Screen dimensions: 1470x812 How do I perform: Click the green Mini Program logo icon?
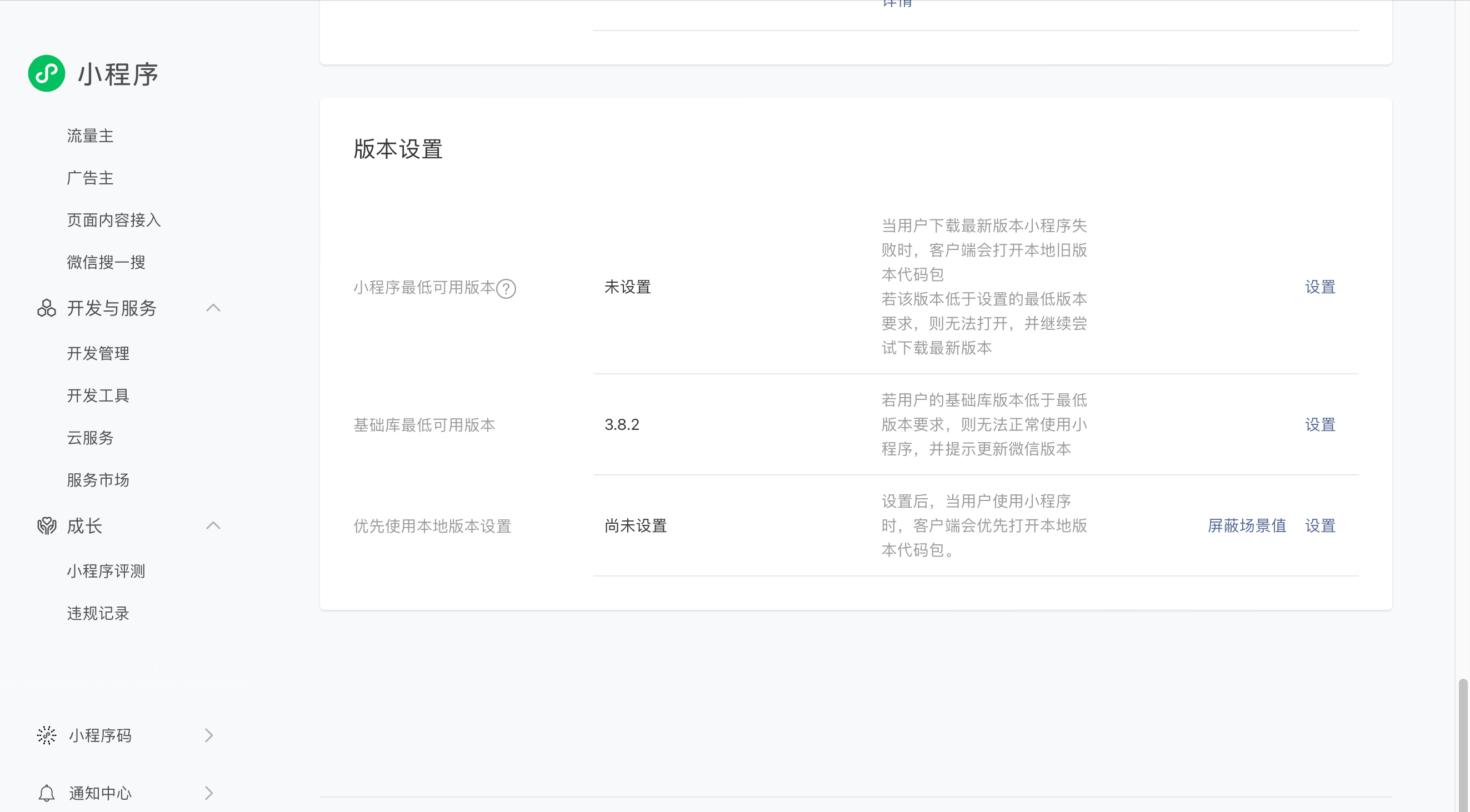[46, 74]
